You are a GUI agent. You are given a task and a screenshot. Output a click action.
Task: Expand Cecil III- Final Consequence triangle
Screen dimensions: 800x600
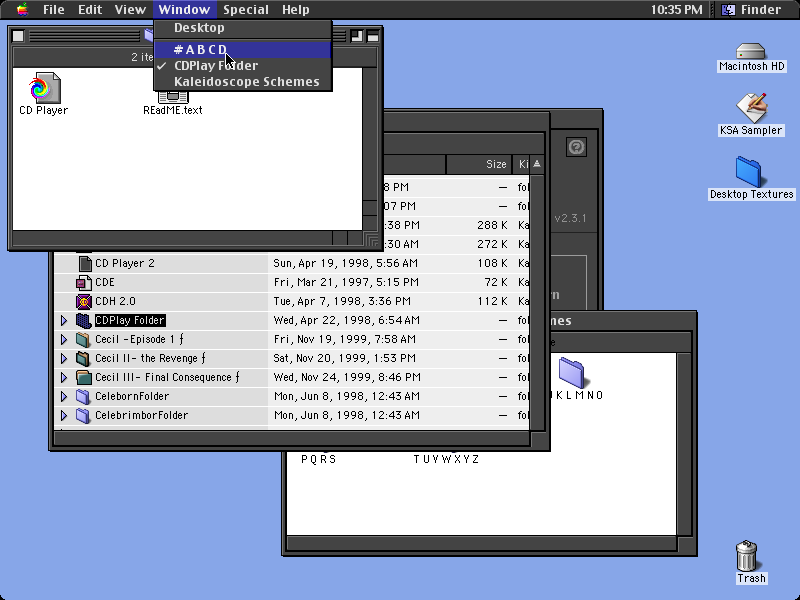pos(64,377)
